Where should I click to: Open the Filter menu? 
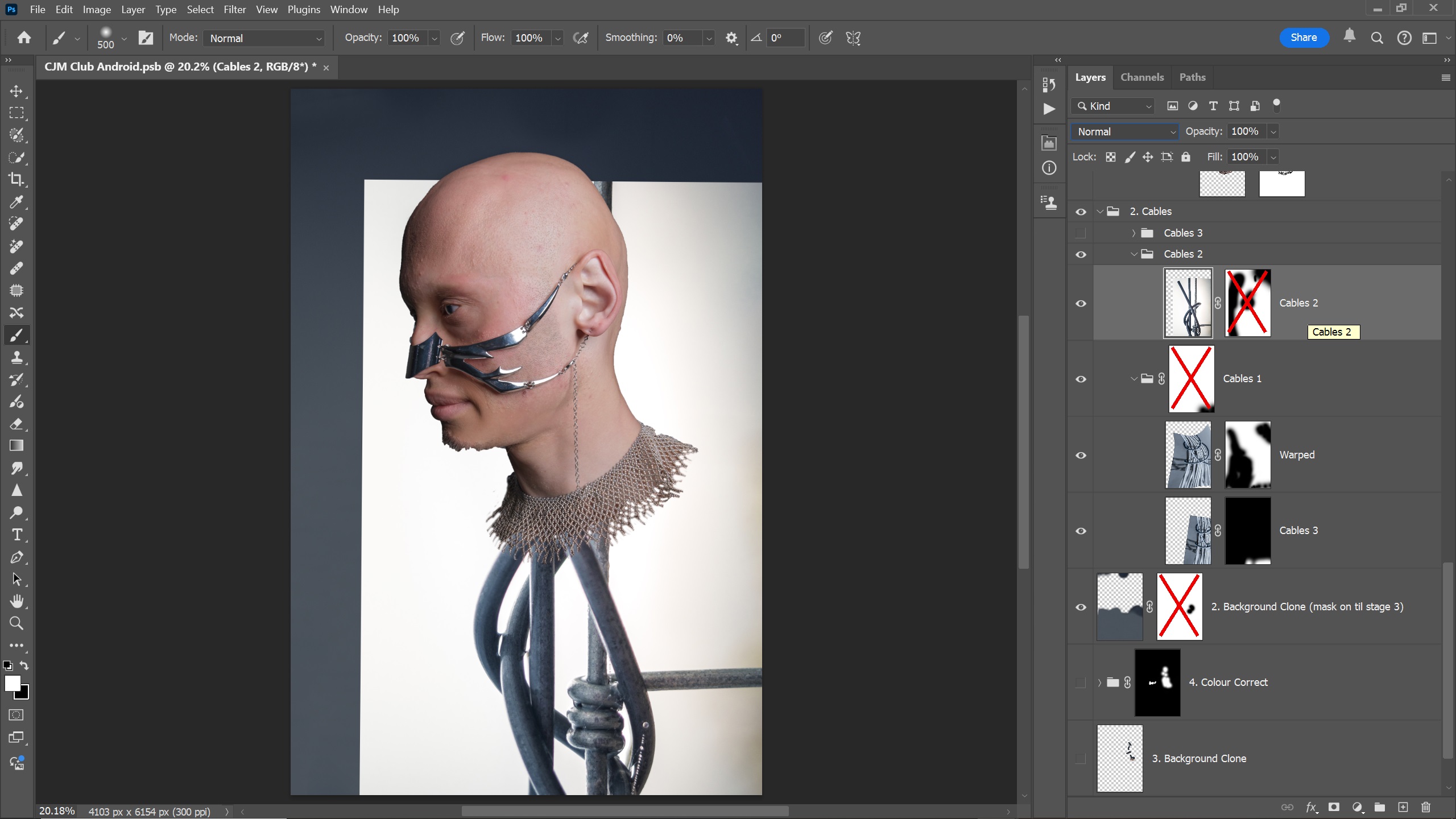(234, 10)
